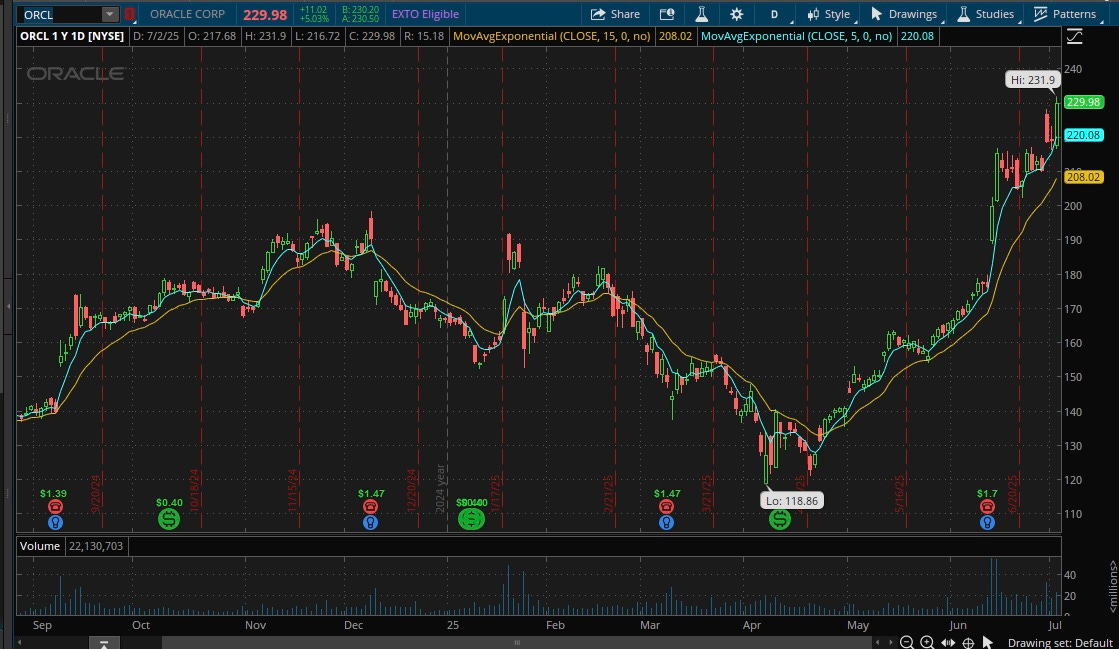
Task: Click the chart mode icon at top right
Action: point(1074,36)
